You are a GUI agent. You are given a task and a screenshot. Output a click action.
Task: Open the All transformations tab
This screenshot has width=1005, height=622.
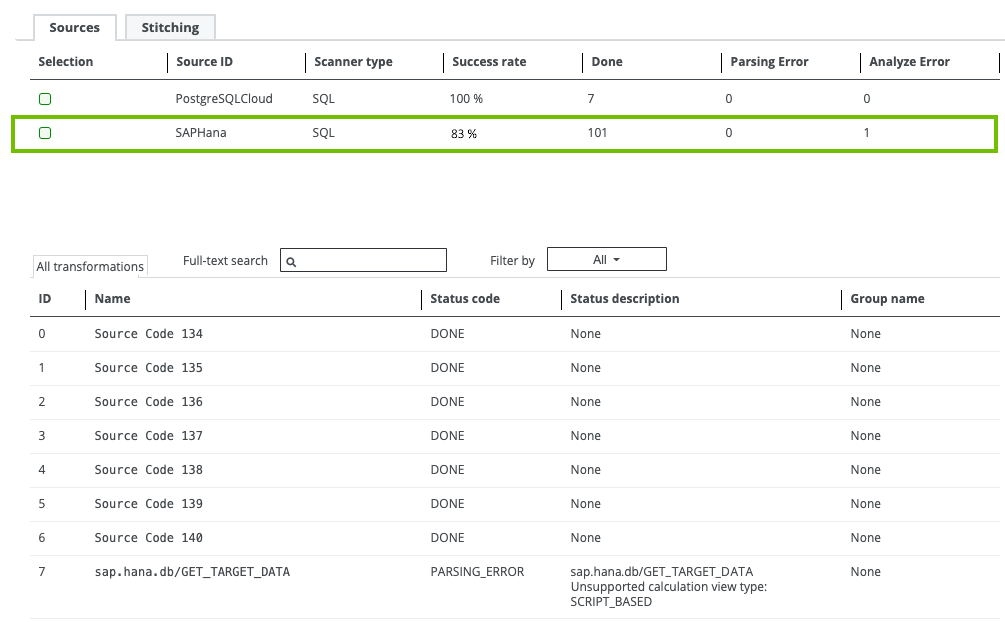click(x=90, y=266)
